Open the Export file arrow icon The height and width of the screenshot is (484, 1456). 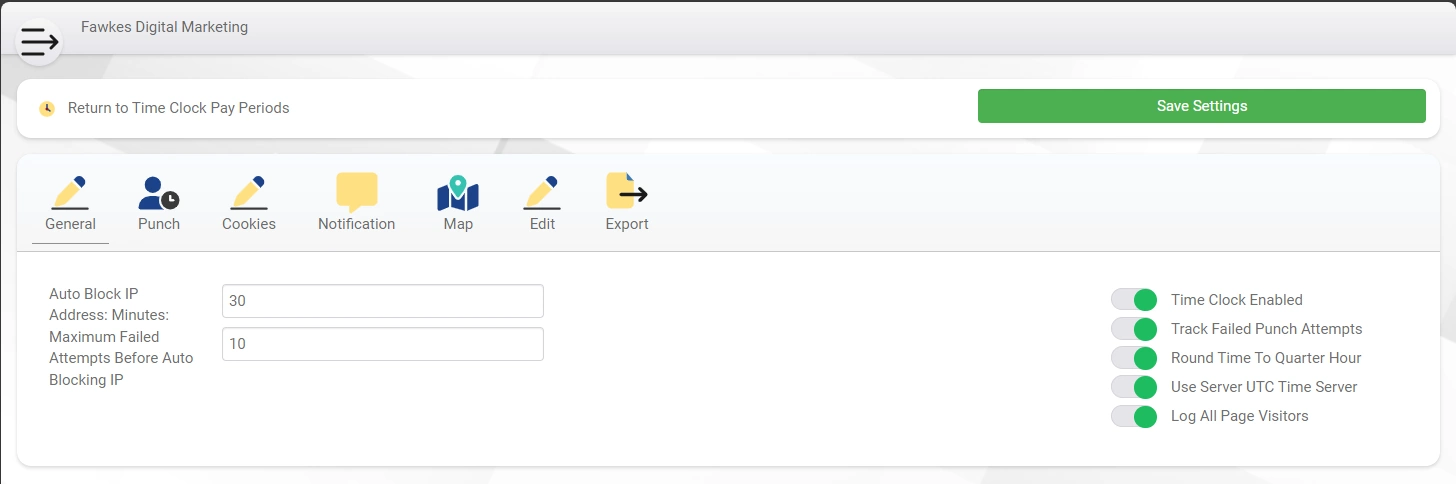pyautogui.click(x=627, y=191)
